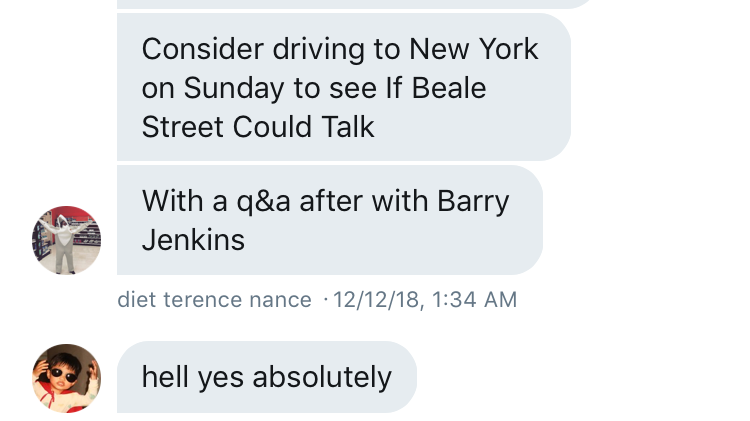Click the word 'Jenkins' in the bubble
750x421 pixels.
[193, 240]
